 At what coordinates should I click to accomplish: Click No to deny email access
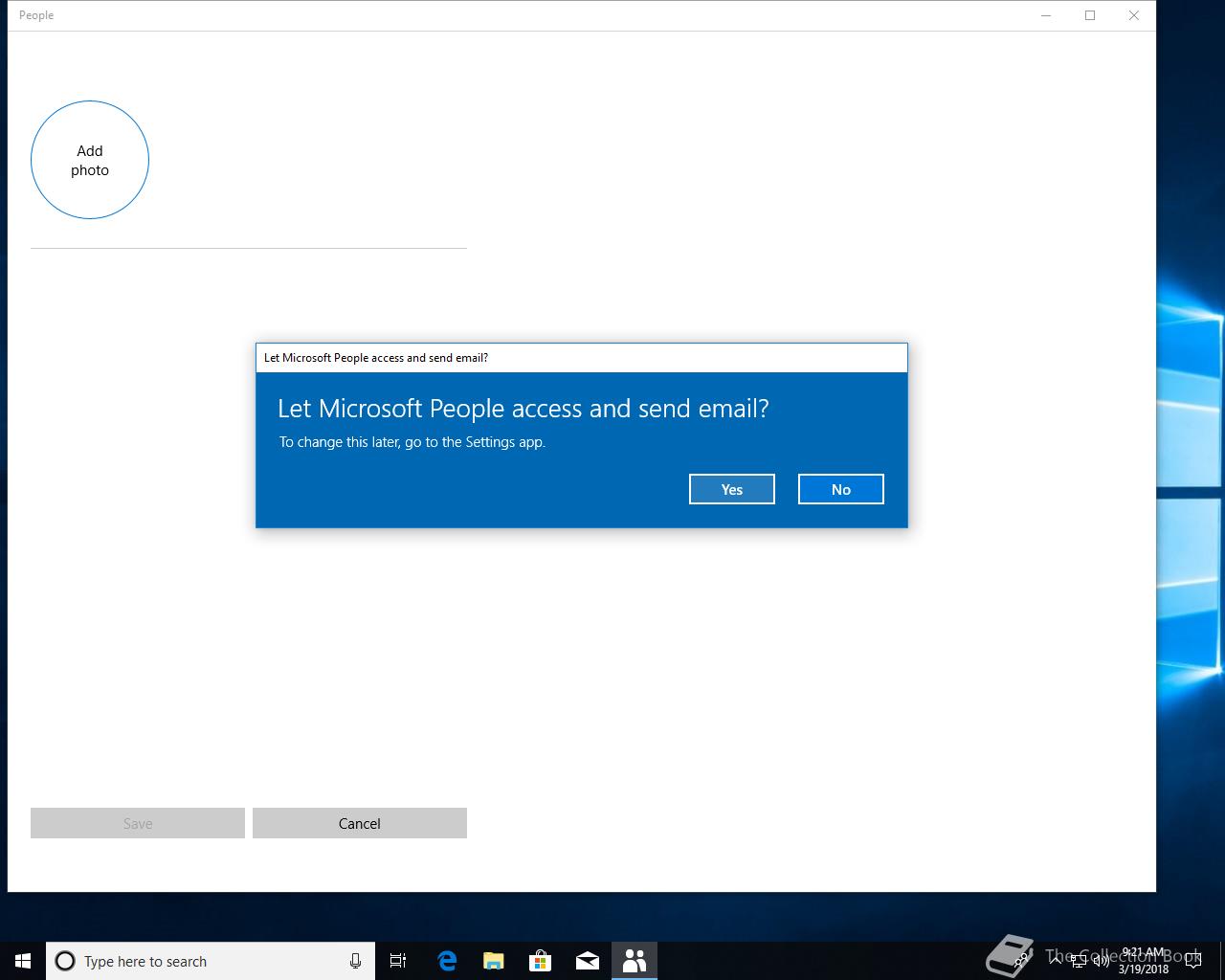840,489
